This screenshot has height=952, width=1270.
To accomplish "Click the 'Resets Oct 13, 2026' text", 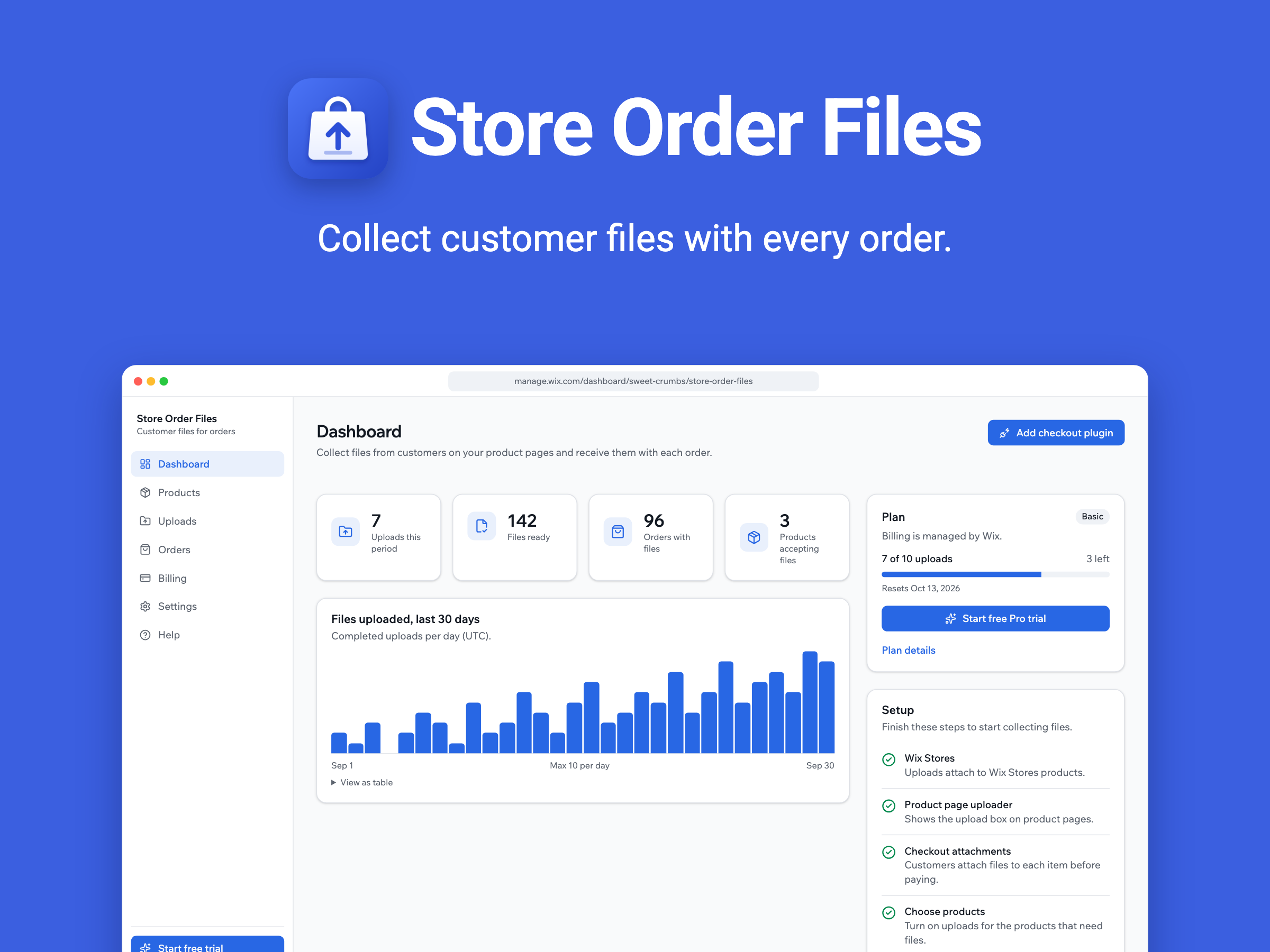I will [920, 588].
